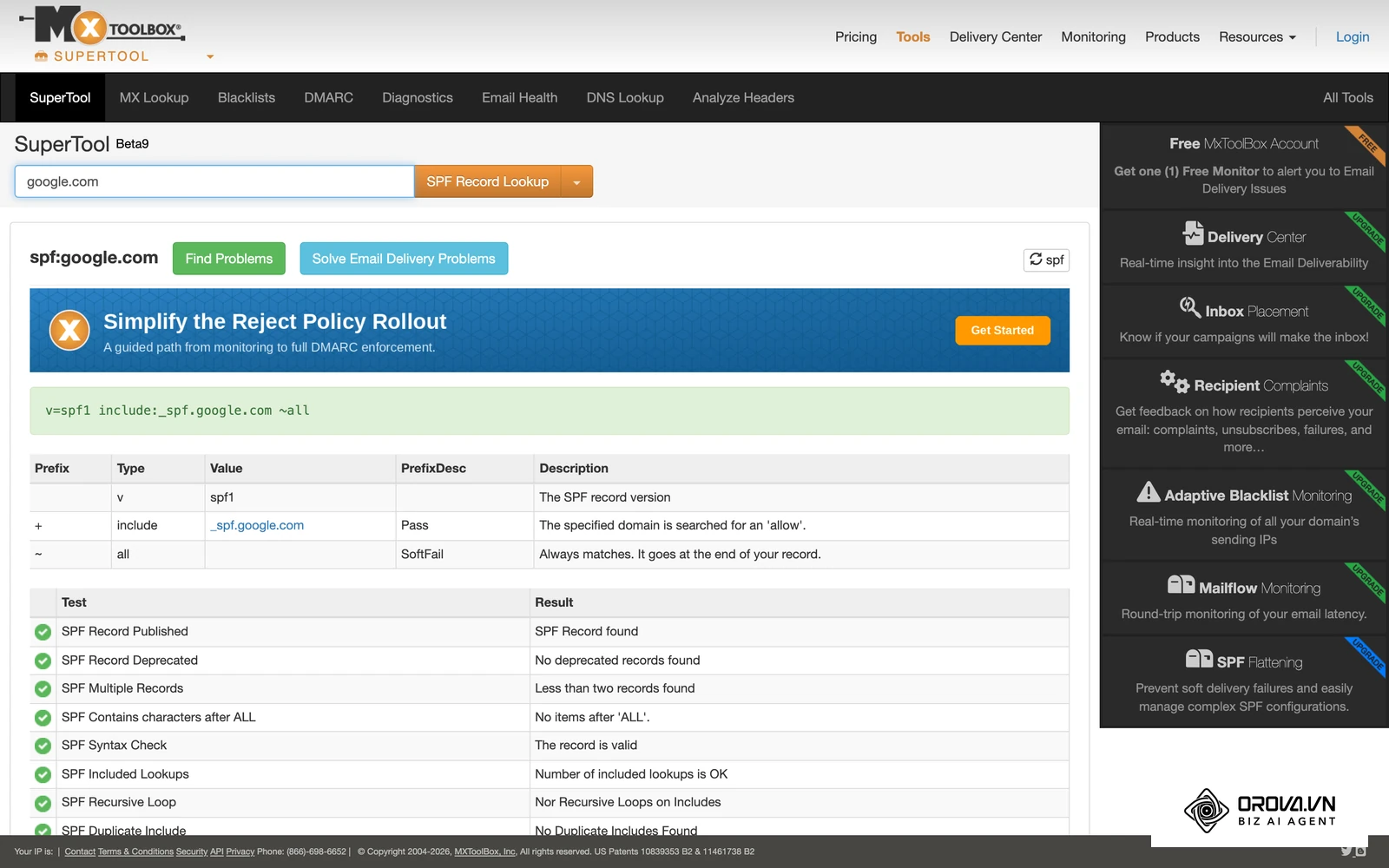This screenshot has height=868, width=1389.
Task: Click 'The record is valid' result
Action: pyautogui.click(x=586, y=746)
